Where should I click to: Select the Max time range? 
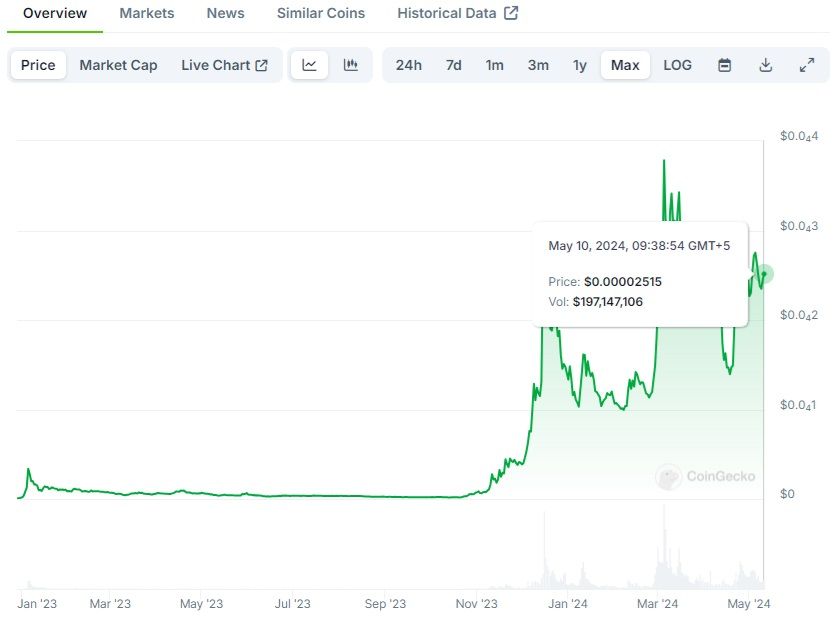click(x=625, y=65)
